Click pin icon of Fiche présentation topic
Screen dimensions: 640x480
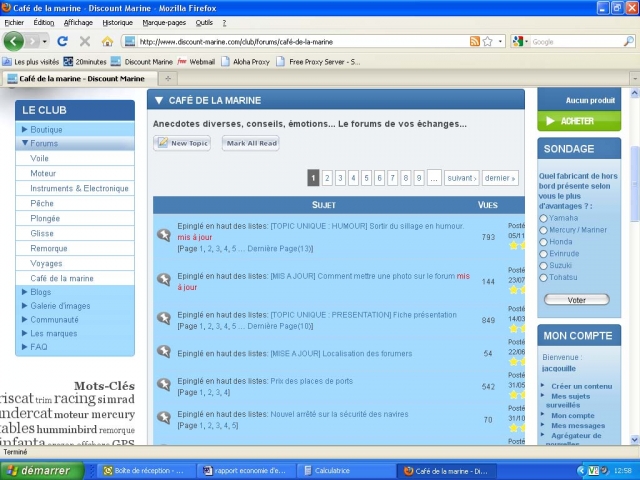tap(164, 318)
